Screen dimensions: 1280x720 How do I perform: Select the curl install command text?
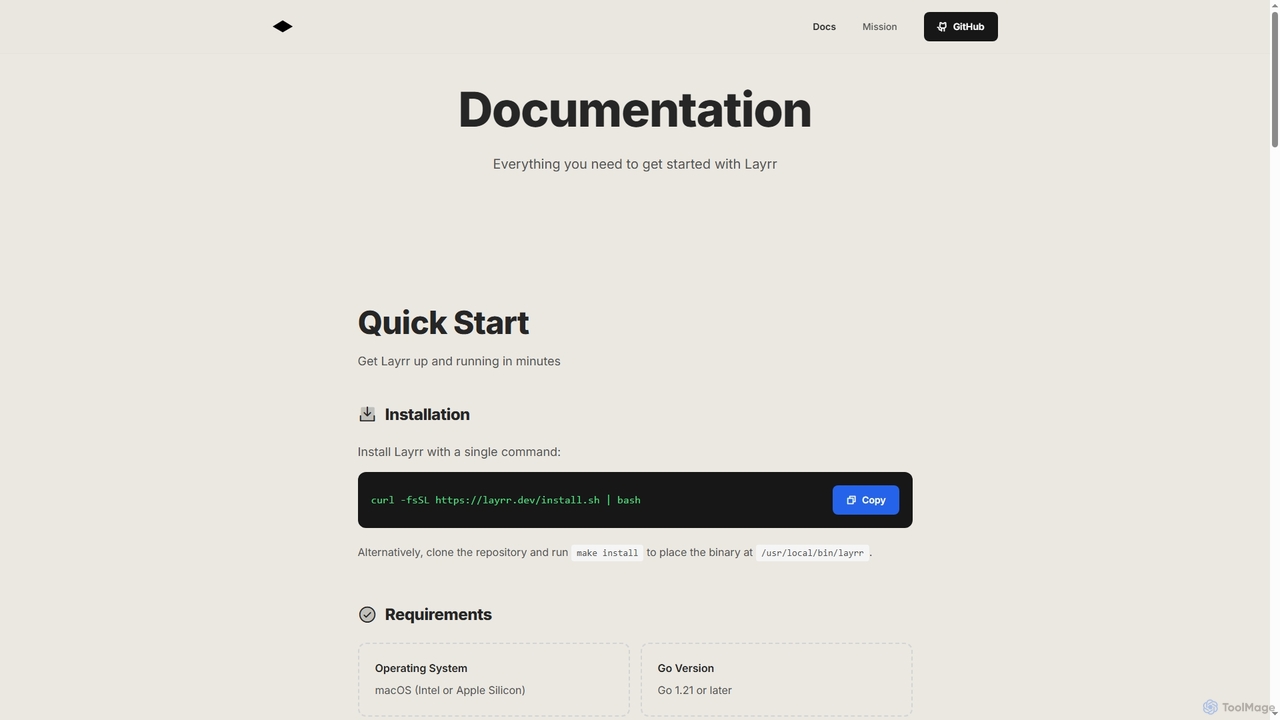[505, 500]
